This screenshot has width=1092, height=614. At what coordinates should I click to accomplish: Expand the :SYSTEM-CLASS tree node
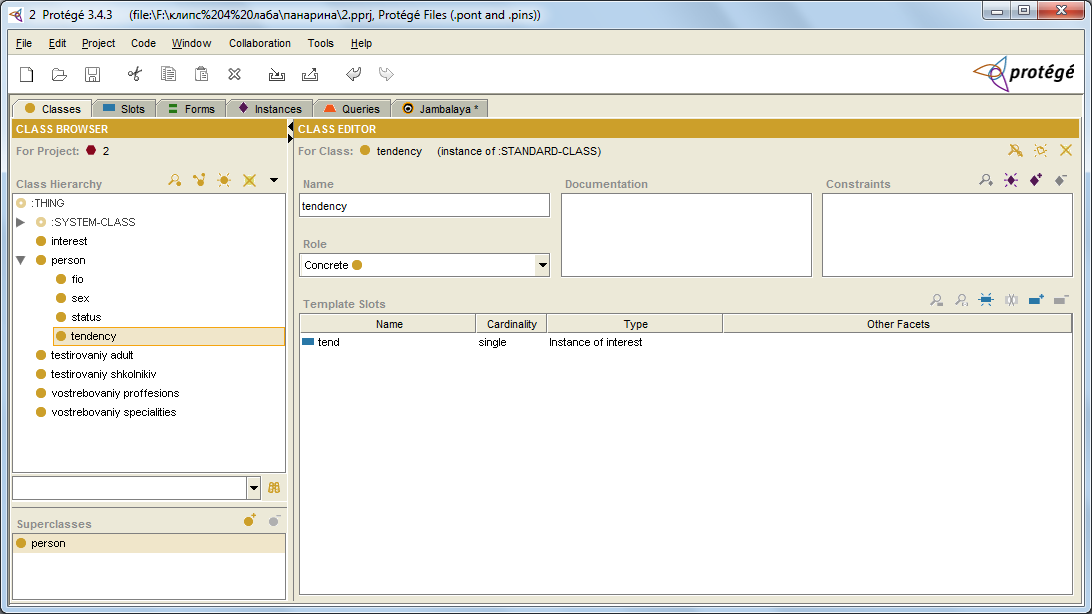coord(21,222)
